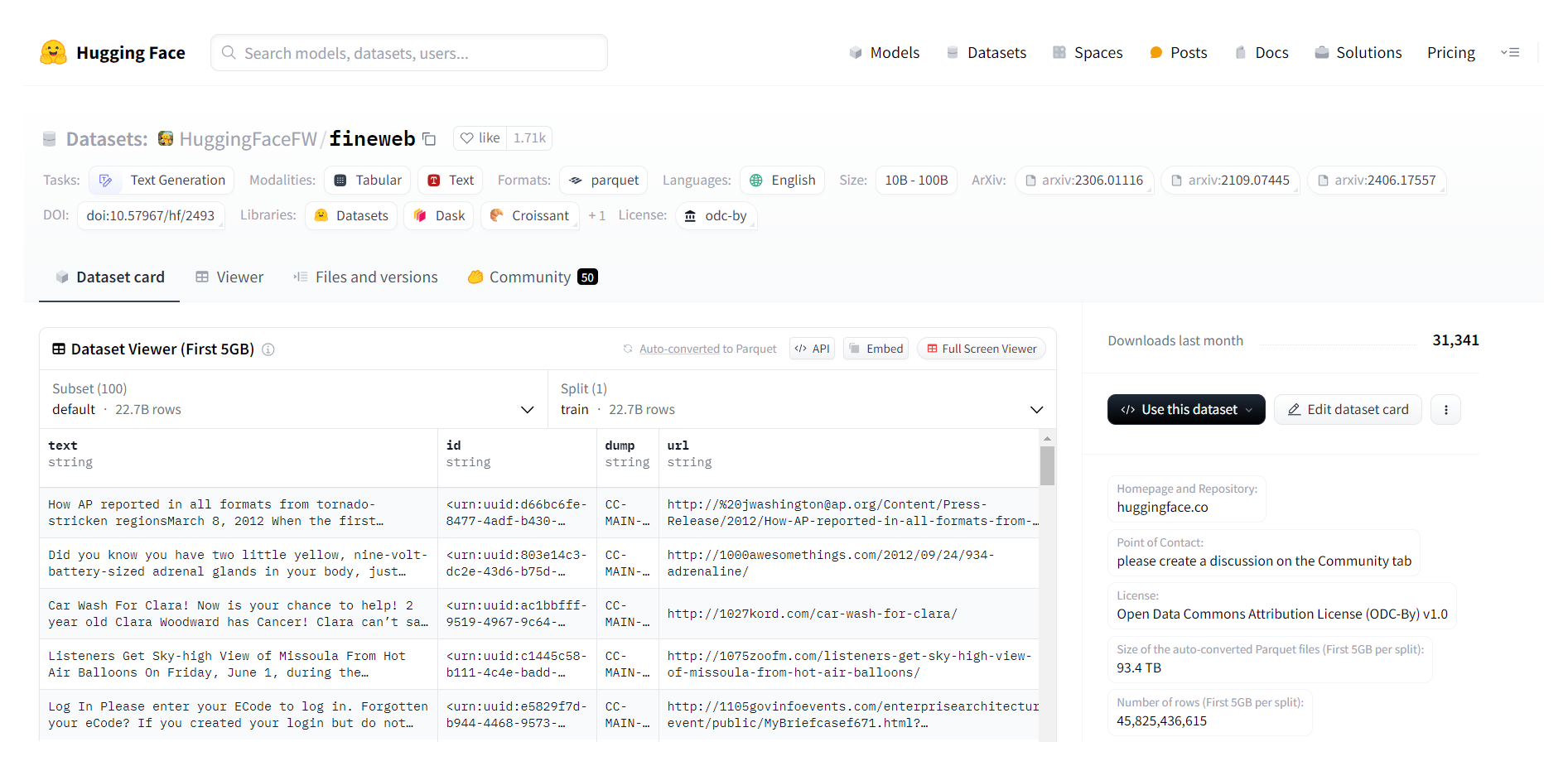This screenshot has height=766, width=1568.
Task: Open the Use this dataset dropdown
Action: pyautogui.click(x=1186, y=410)
